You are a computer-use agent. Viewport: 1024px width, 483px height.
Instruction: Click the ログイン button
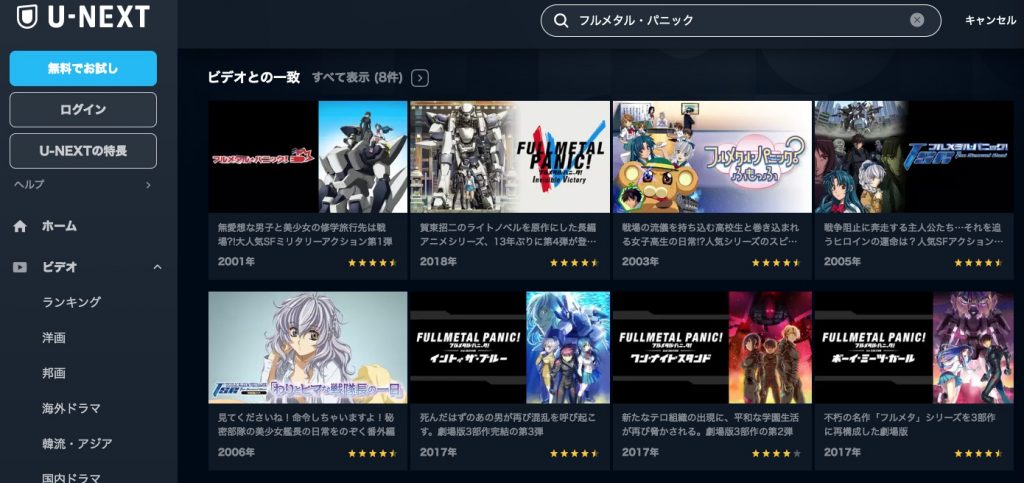point(83,110)
